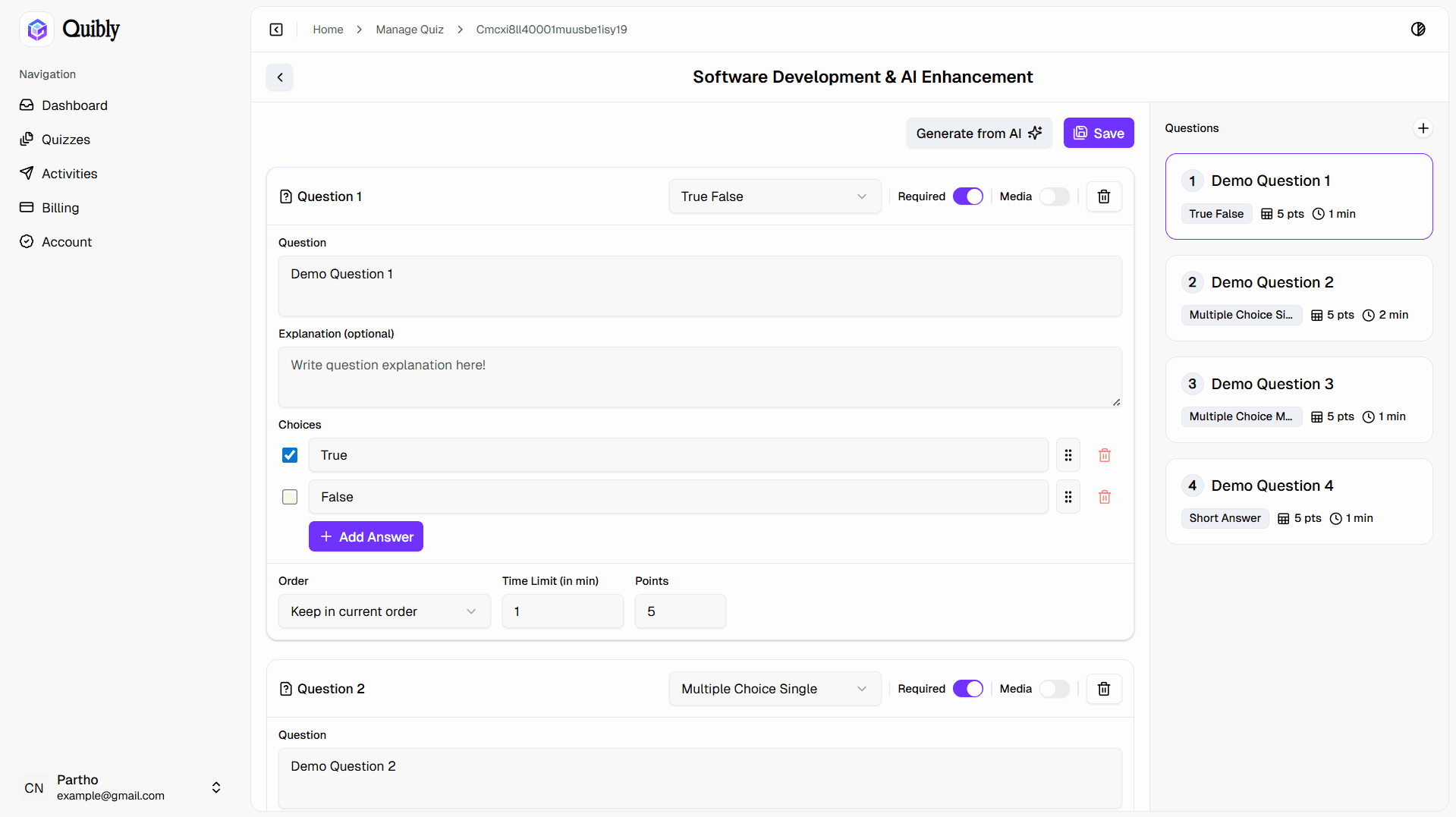This screenshot has width=1456, height=817.
Task: Expand the Keep in current order dropdown
Action: pos(384,611)
